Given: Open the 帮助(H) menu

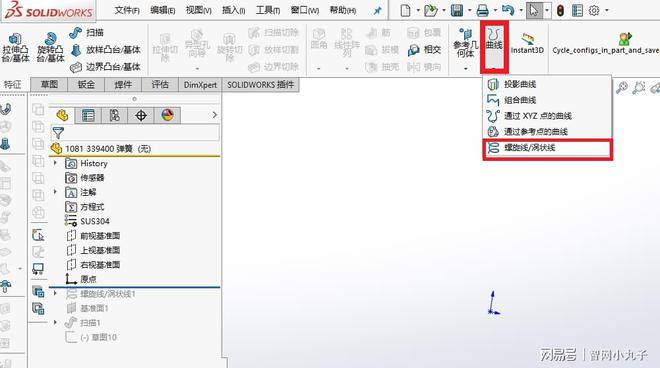Looking at the screenshot, I should [343, 10].
